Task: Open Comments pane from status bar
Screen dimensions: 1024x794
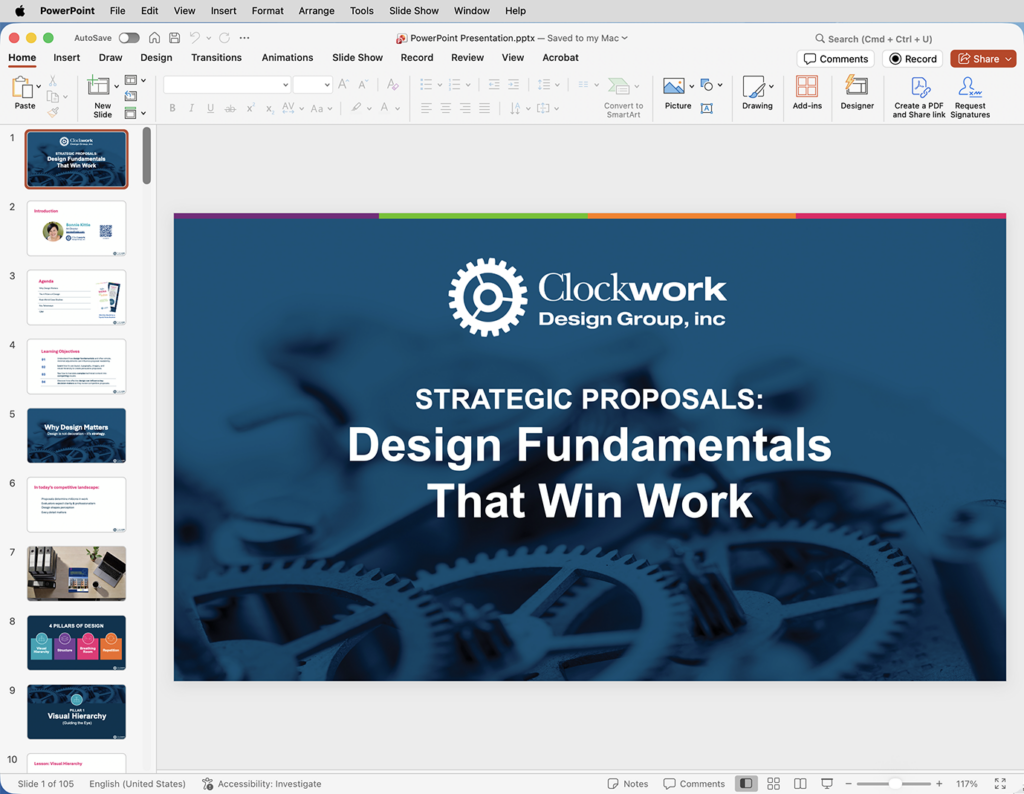Action: 694,784
